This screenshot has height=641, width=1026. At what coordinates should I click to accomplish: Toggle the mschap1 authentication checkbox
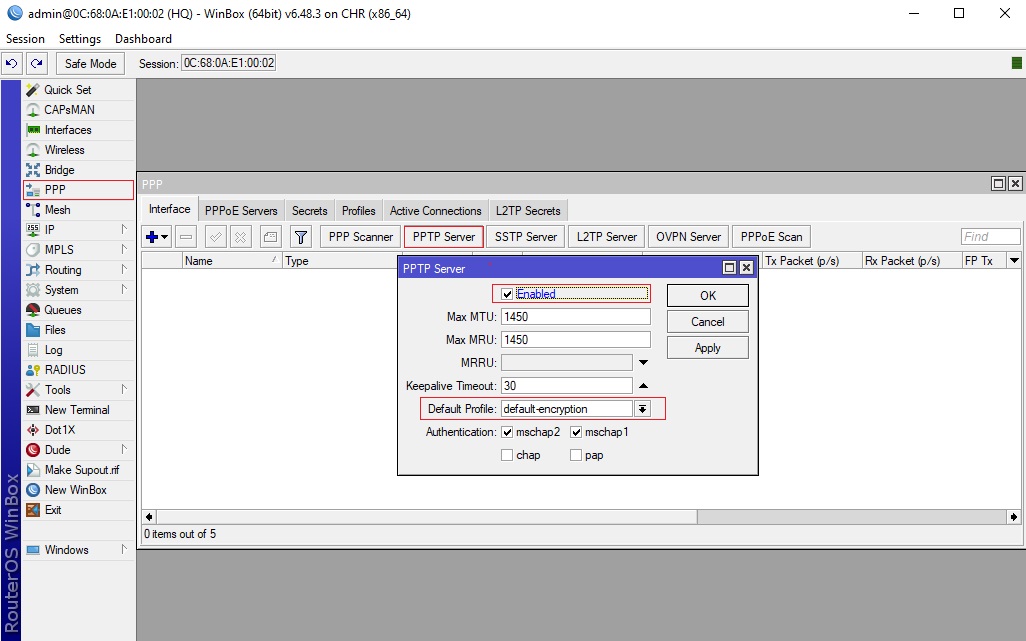coord(576,432)
